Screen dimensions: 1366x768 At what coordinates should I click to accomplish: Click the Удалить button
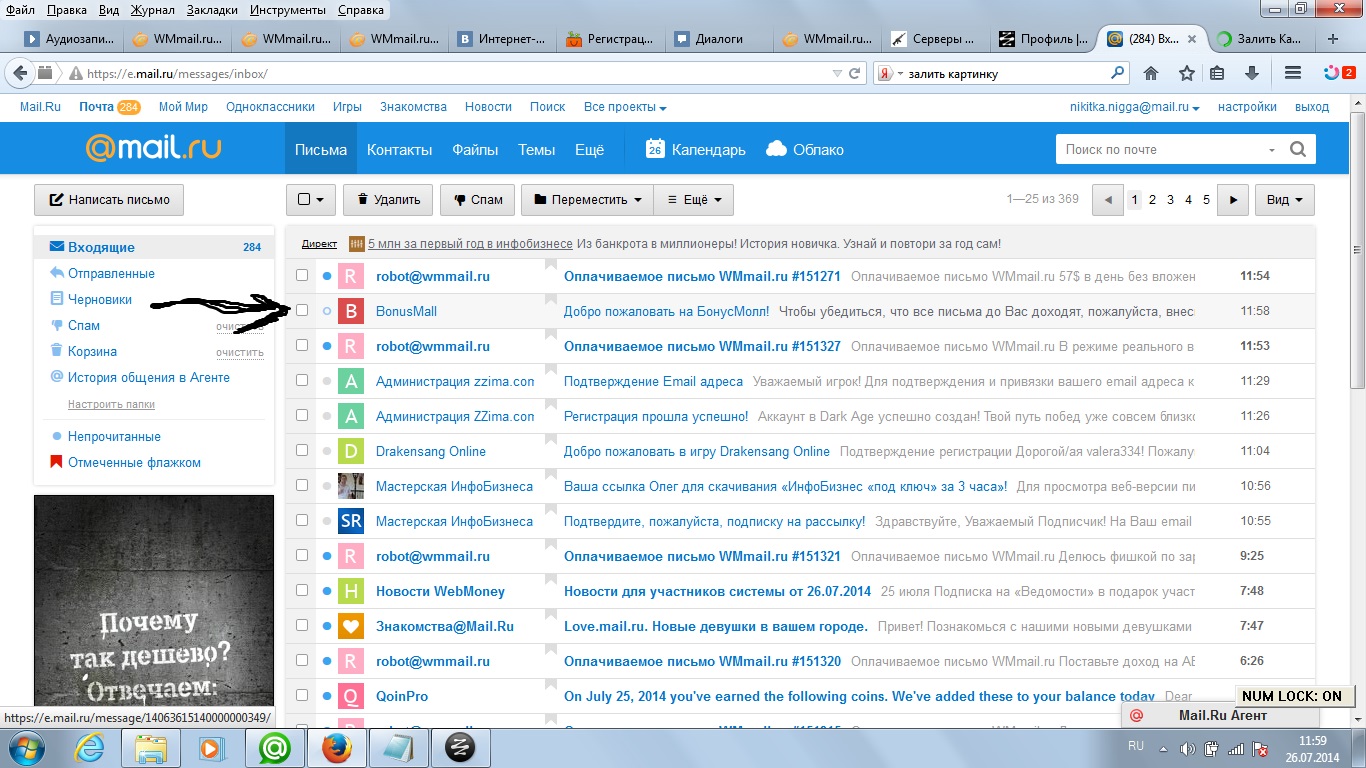(x=388, y=200)
